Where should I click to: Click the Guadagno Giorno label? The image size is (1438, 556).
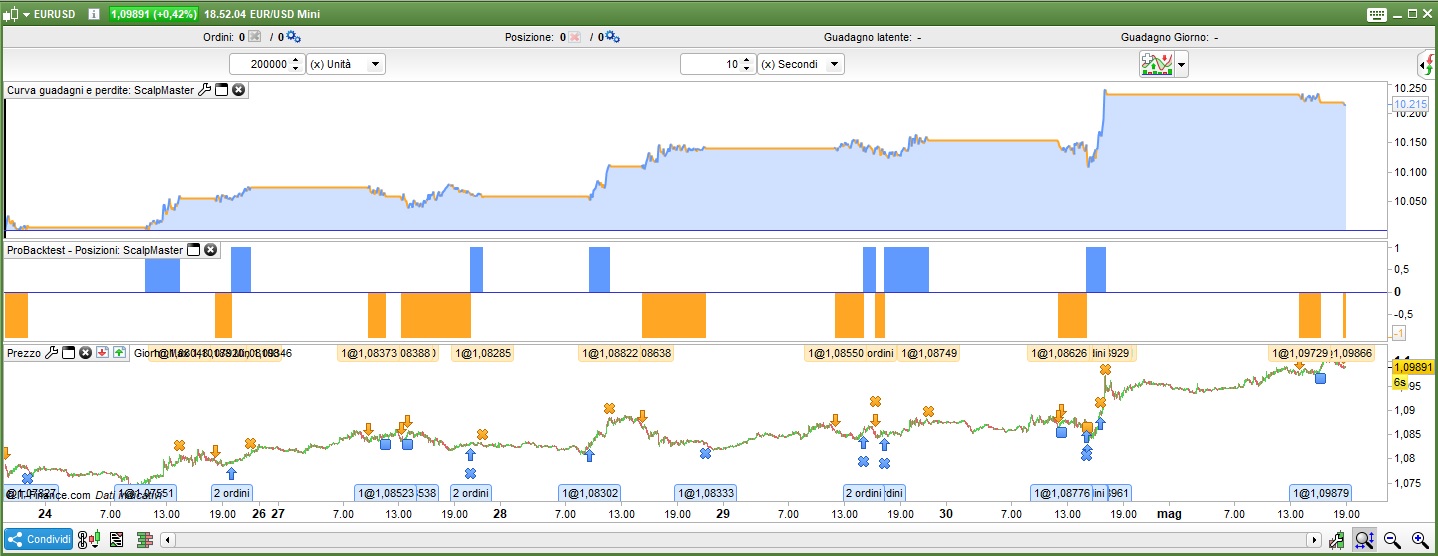pyautogui.click(x=1165, y=37)
